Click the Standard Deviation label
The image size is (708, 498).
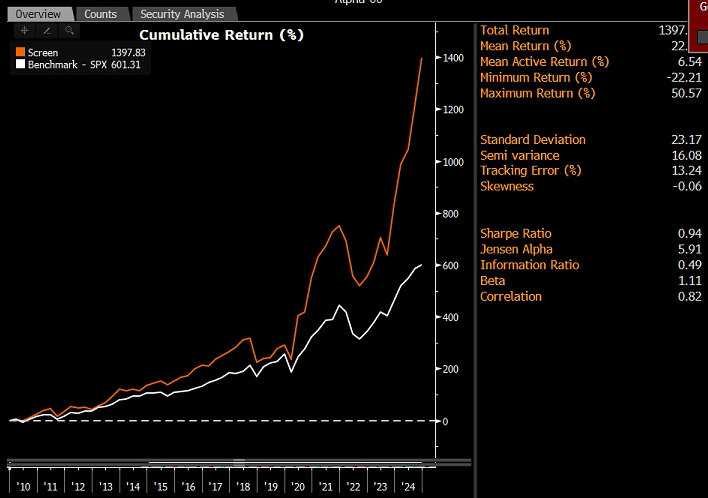(533, 140)
